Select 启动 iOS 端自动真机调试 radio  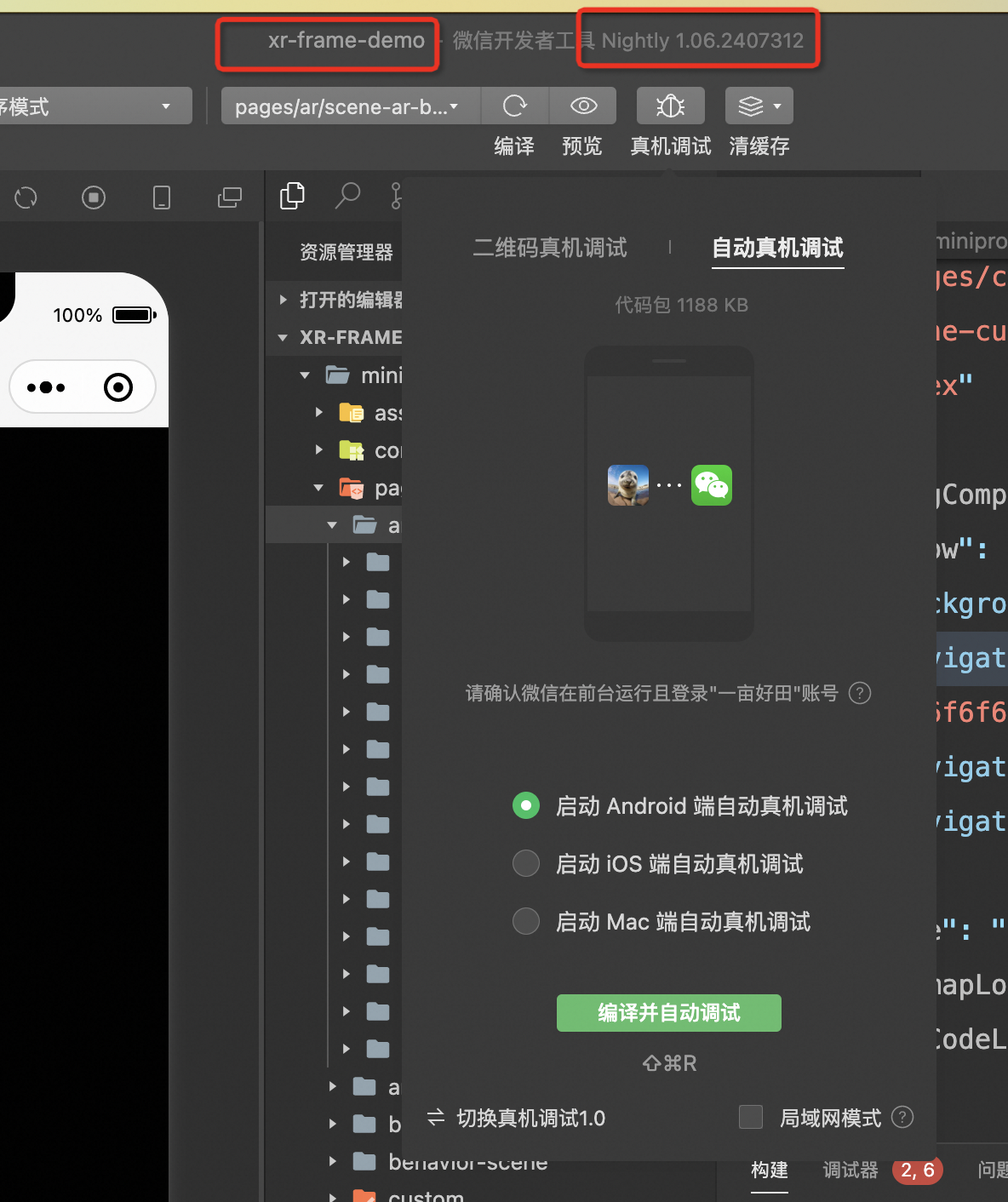point(526,863)
